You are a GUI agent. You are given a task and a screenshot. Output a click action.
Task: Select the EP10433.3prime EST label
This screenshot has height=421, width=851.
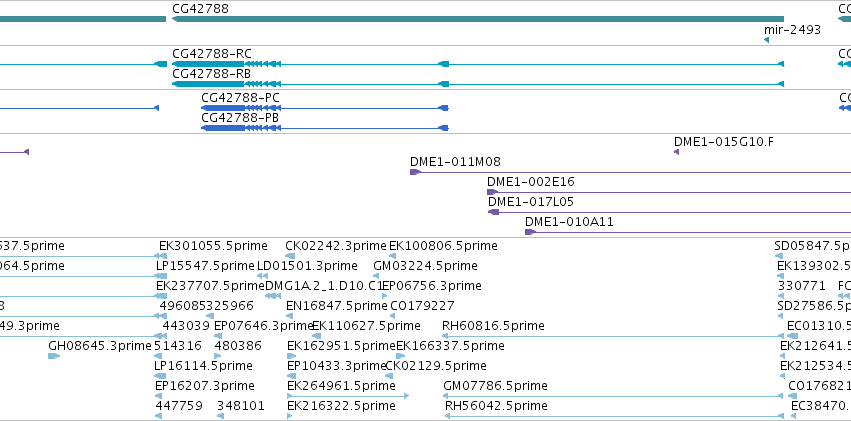point(336,366)
